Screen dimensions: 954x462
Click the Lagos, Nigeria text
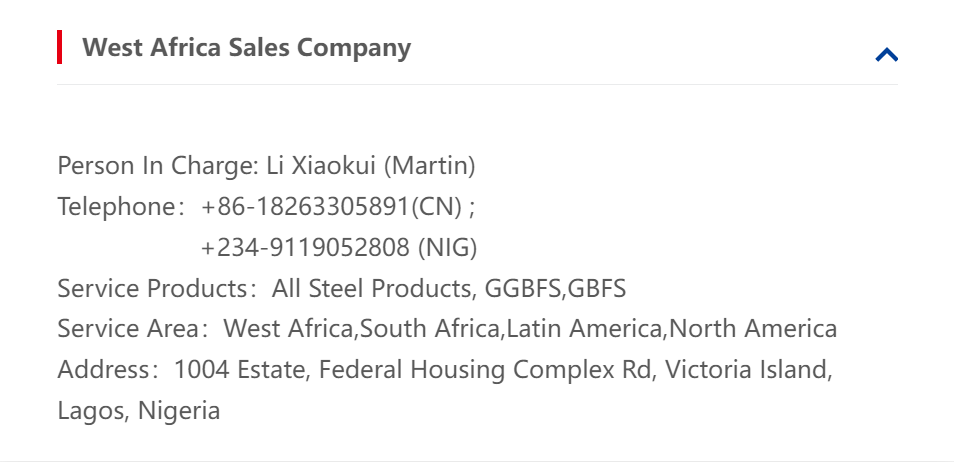coord(139,411)
